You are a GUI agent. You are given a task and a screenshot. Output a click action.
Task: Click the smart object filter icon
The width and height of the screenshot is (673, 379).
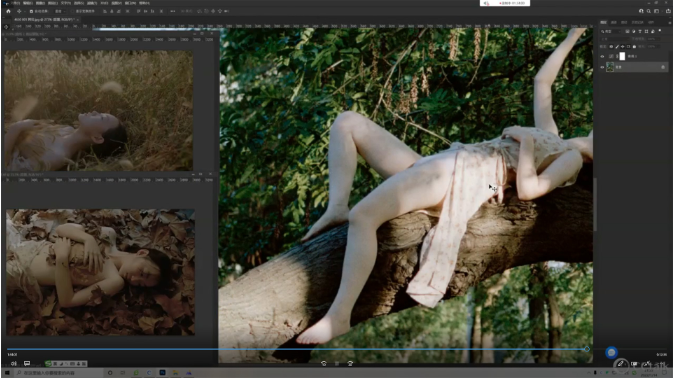coord(653,31)
